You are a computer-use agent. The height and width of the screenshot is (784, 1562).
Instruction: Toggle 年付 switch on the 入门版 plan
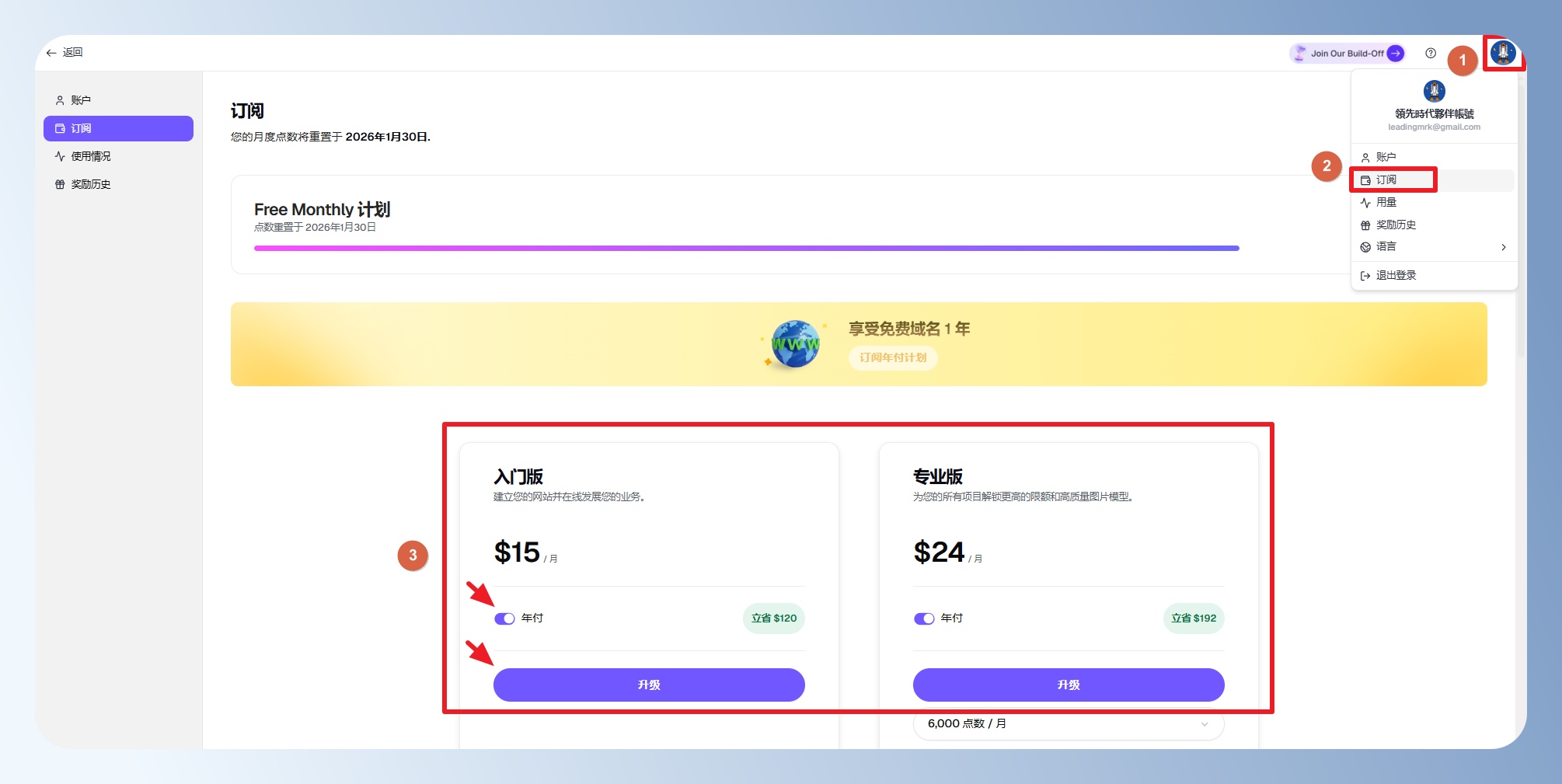coord(504,618)
